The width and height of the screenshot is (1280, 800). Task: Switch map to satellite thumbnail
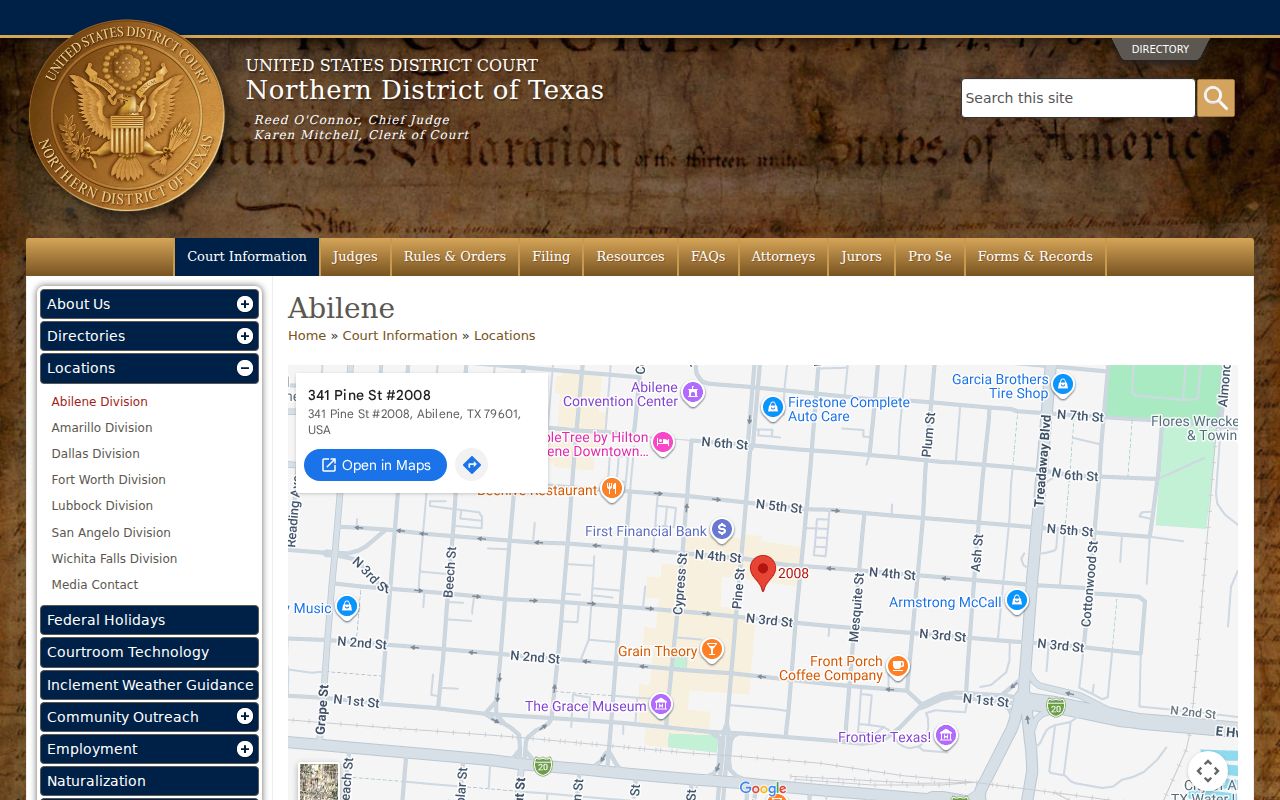pos(319,781)
